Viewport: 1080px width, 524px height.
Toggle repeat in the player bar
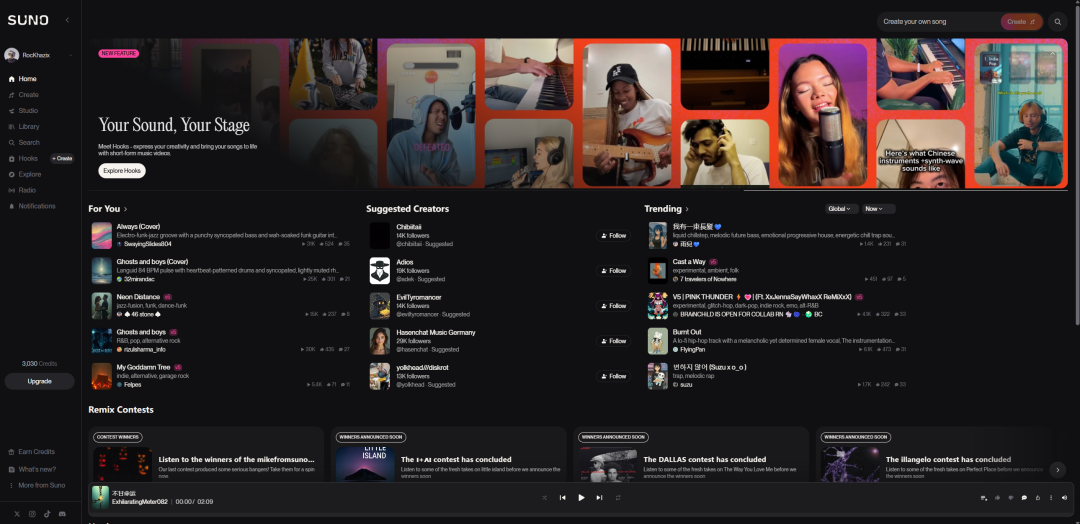[618, 497]
